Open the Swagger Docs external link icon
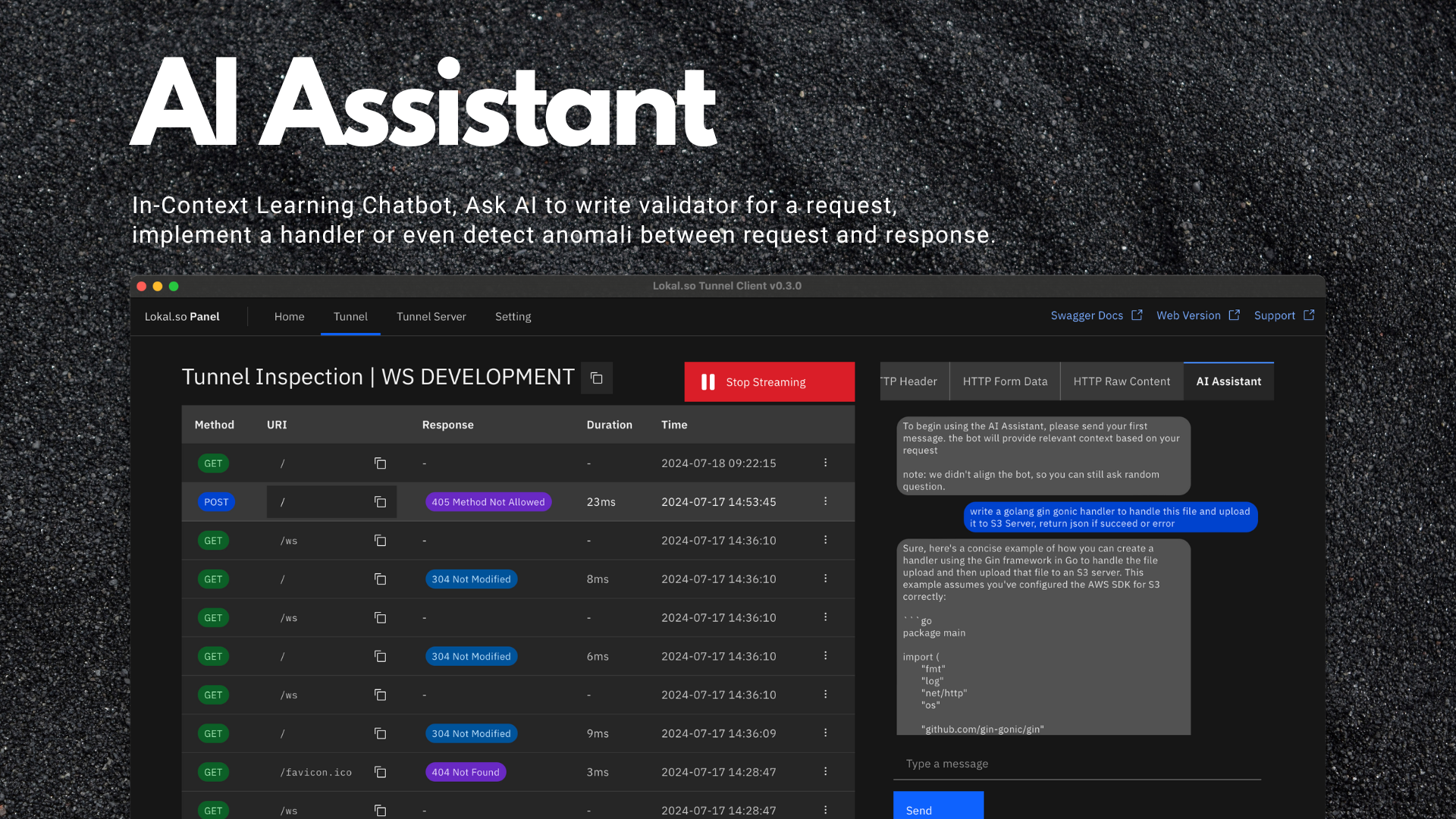The image size is (1456, 819). point(1137,315)
